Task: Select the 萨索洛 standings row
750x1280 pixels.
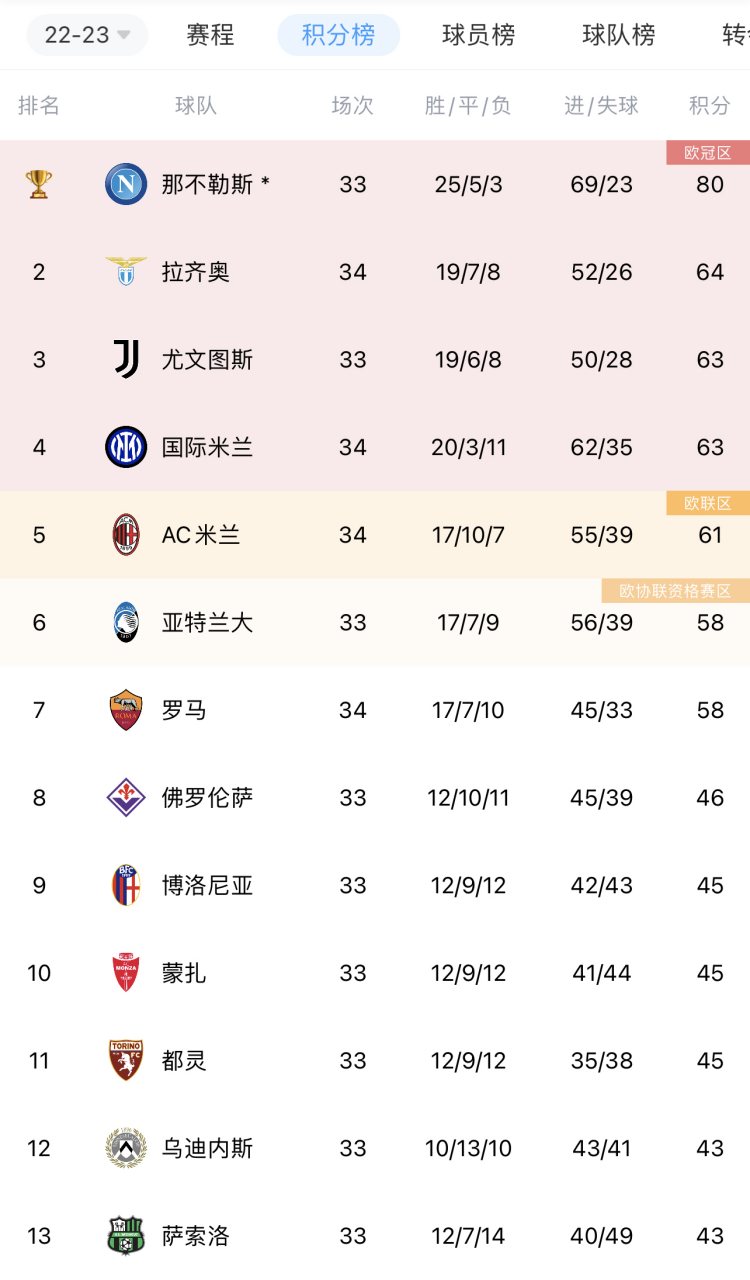Action: pos(375,1236)
